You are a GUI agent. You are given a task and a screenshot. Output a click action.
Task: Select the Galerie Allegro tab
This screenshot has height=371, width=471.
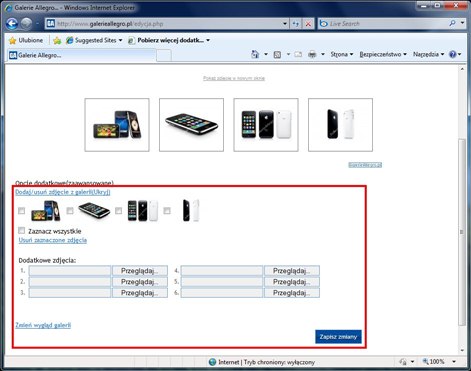pyautogui.click(x=81, y=55)
